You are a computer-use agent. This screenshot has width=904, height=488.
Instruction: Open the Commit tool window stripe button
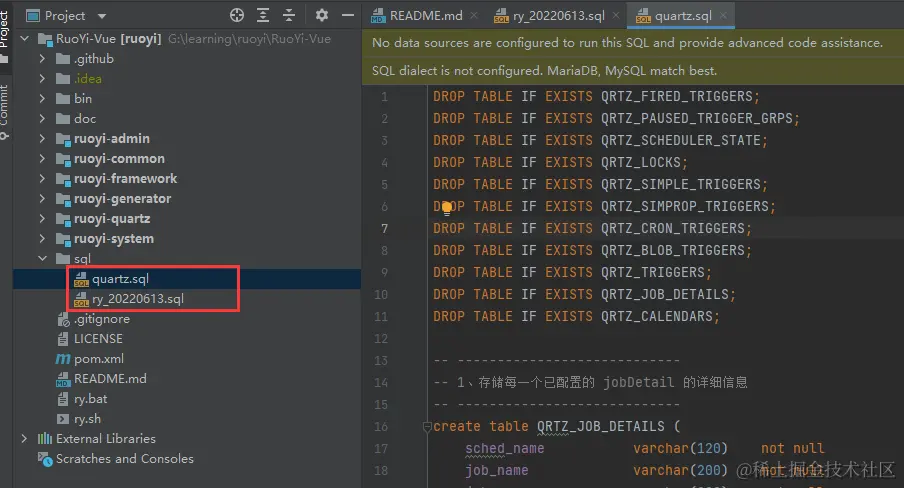(x=5, y=111)
